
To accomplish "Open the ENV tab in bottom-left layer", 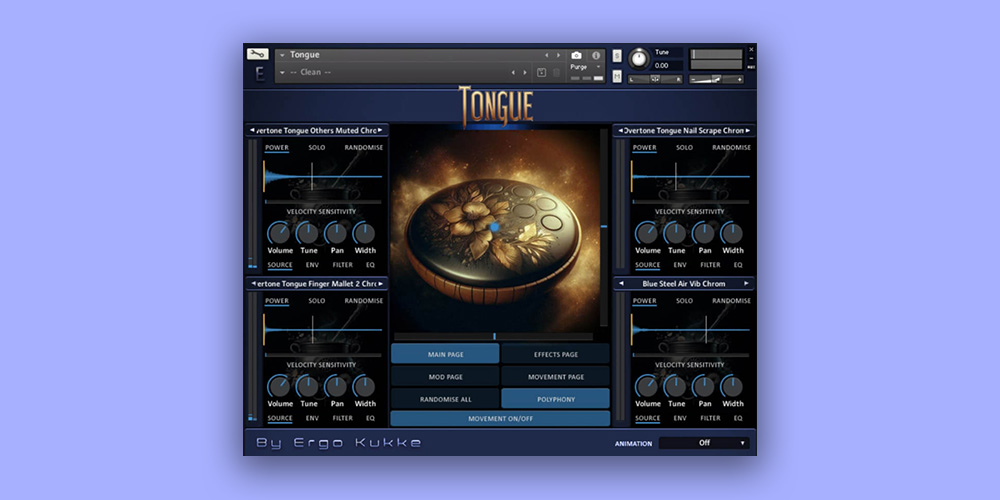I will (x=312, y=418).
